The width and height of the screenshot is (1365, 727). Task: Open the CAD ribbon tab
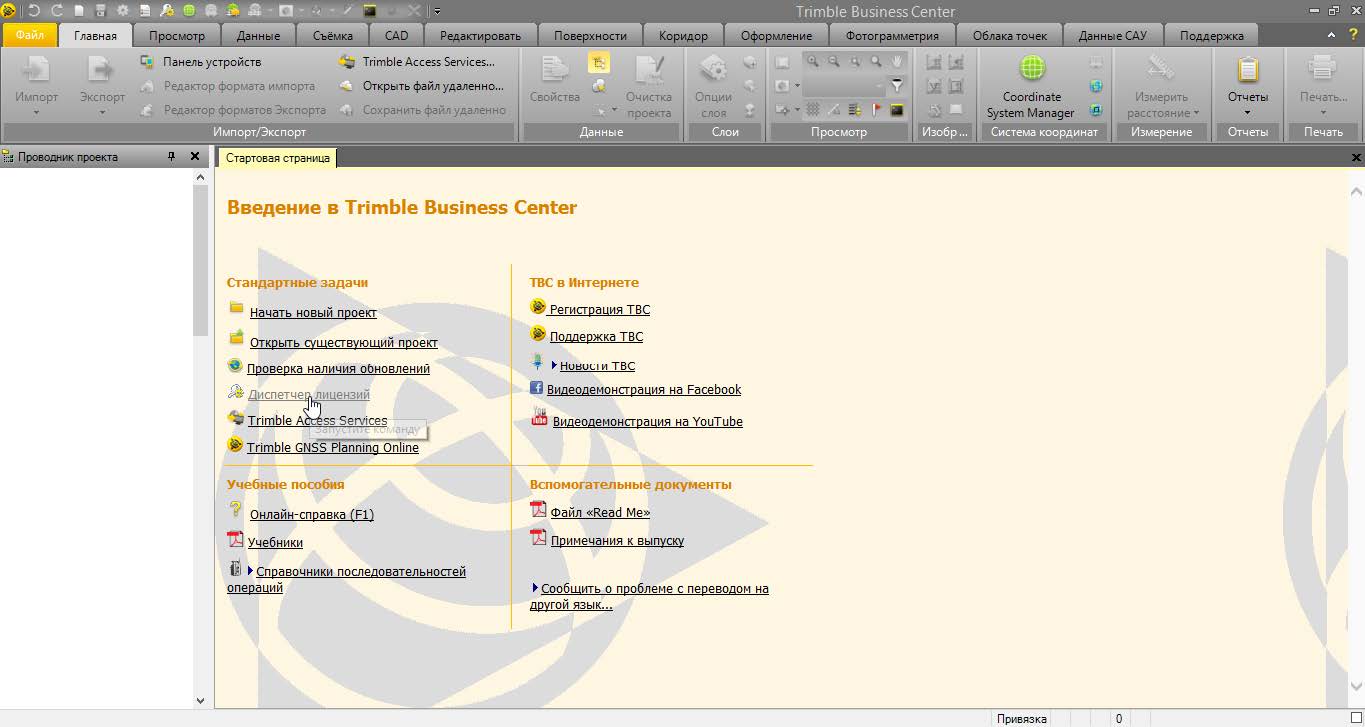397,35
